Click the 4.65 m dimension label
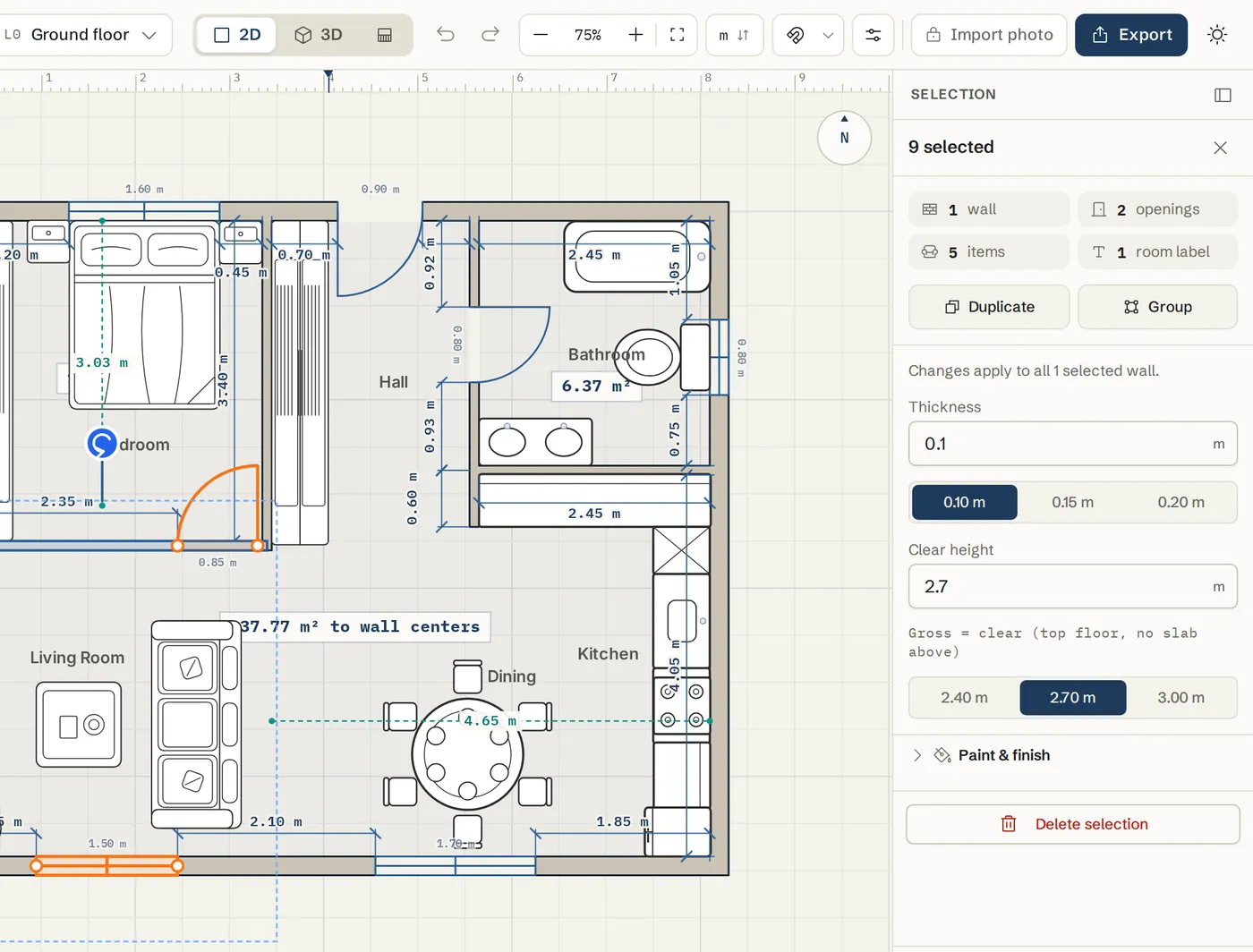1253x952 pixels. point(490,721)
